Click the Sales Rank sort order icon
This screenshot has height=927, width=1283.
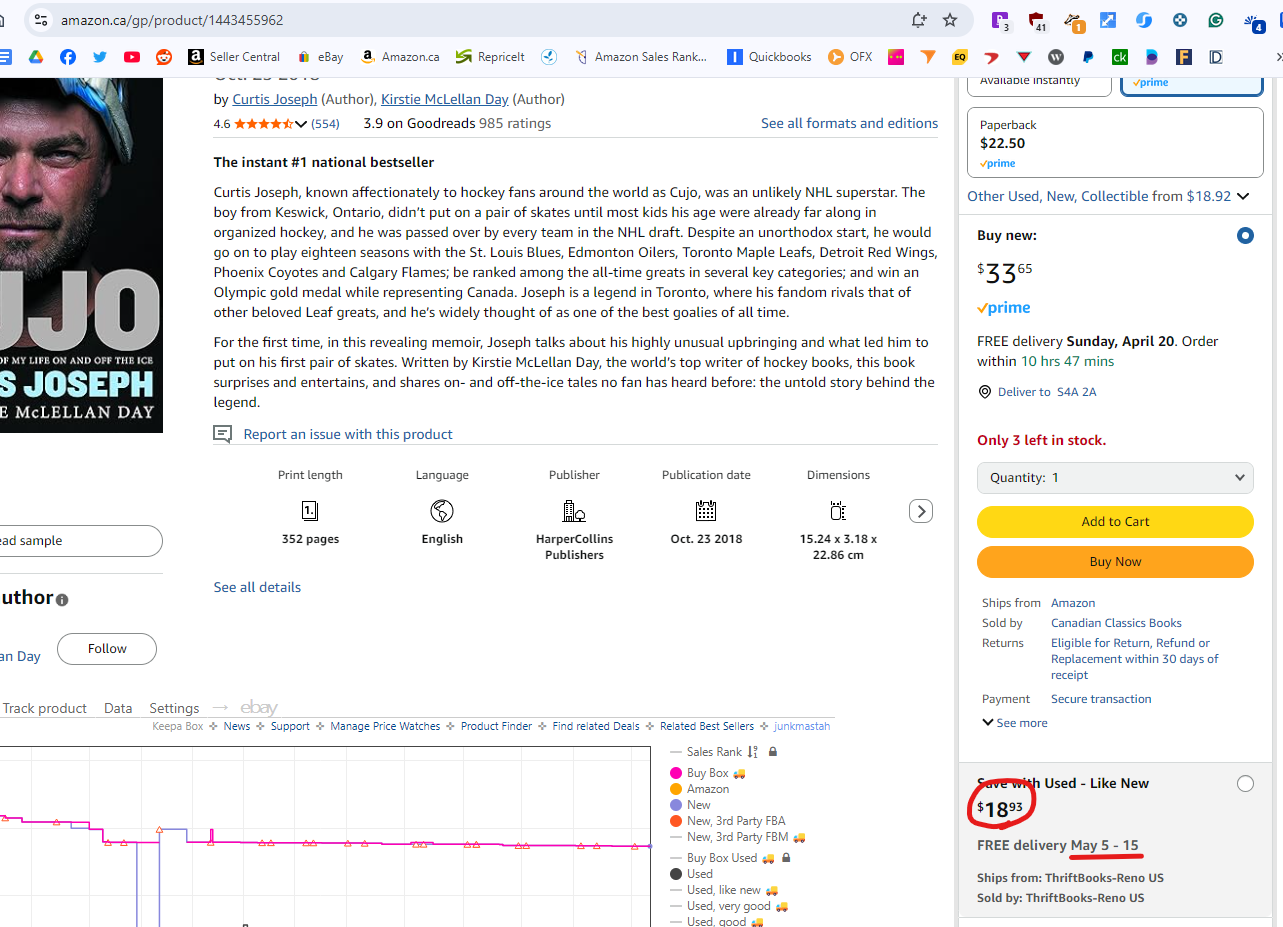point(753,752)
